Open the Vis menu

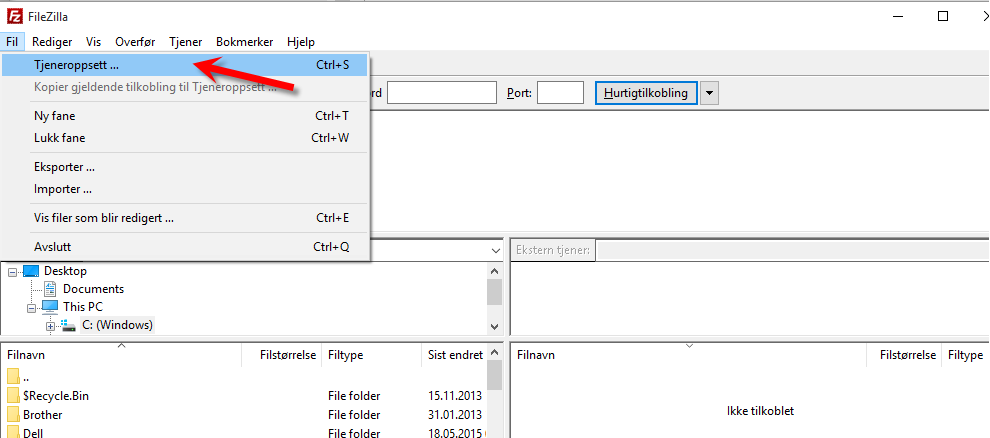[93, 42]
